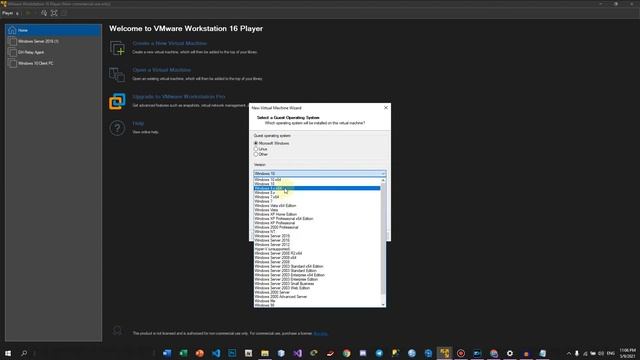The height and width of the screenshot is (360, 640).
Task: Choose Windows 2000 Professional in list
Action: [x=317, y=227]
